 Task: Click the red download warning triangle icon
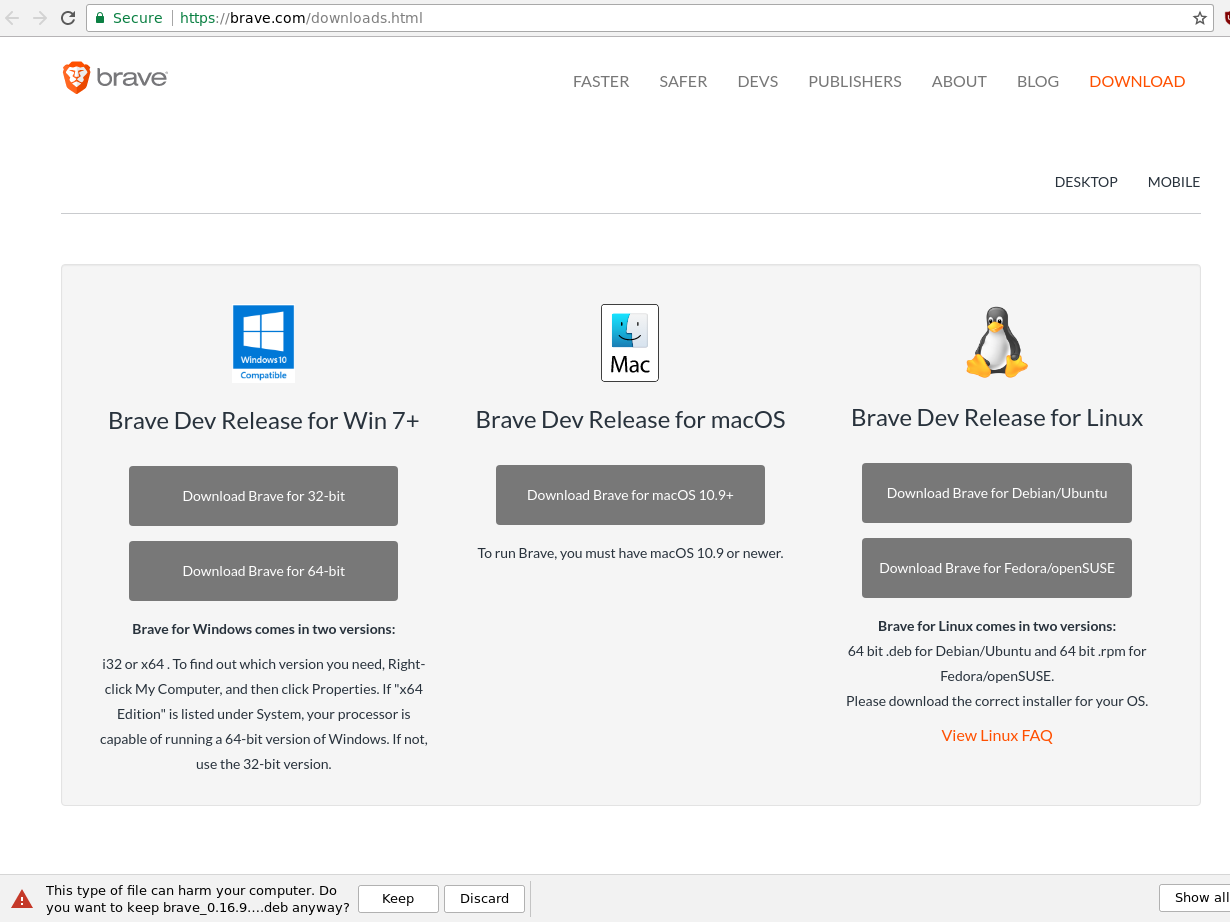[22, 899]
